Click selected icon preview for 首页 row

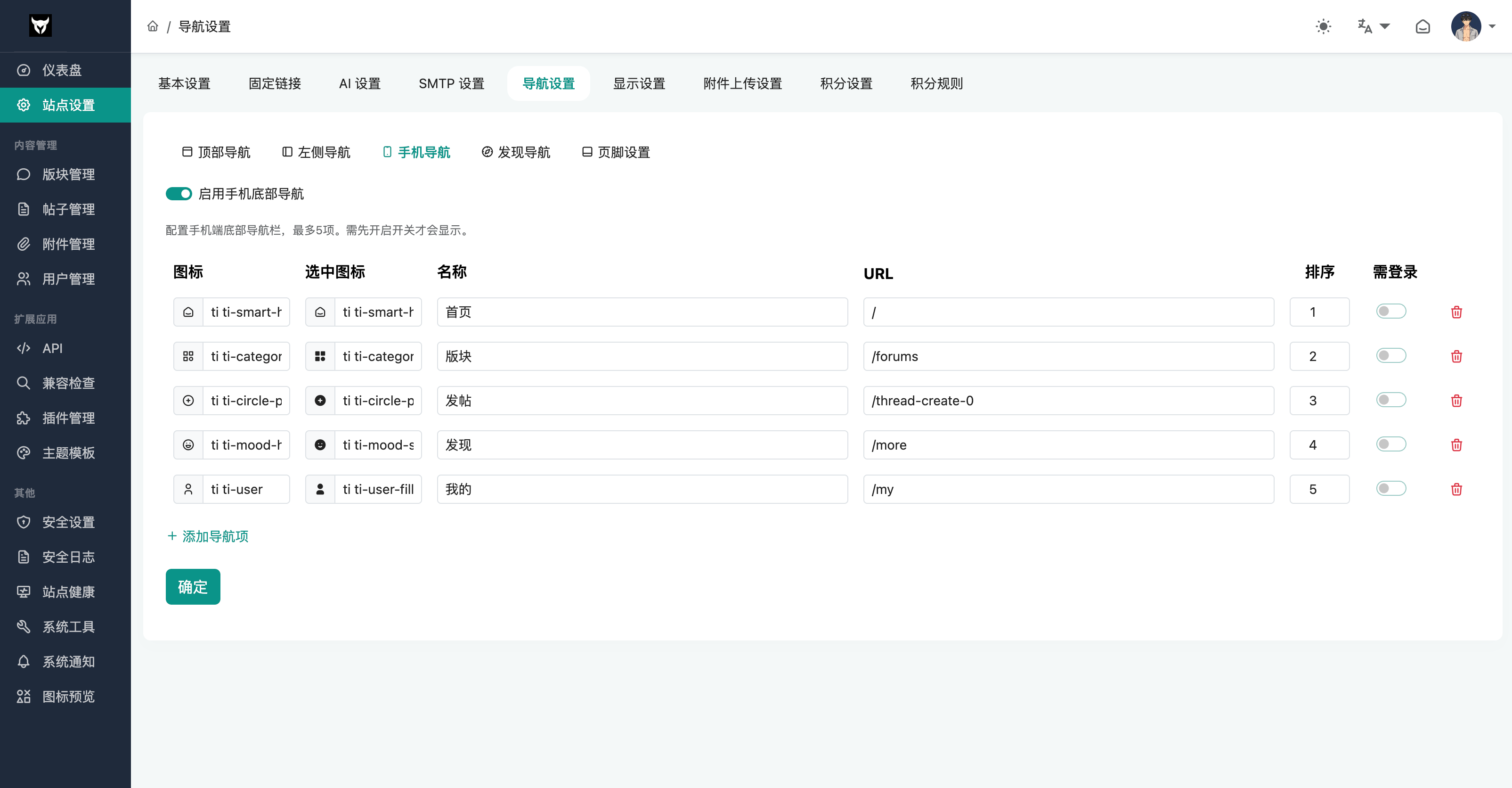[320, 312]
